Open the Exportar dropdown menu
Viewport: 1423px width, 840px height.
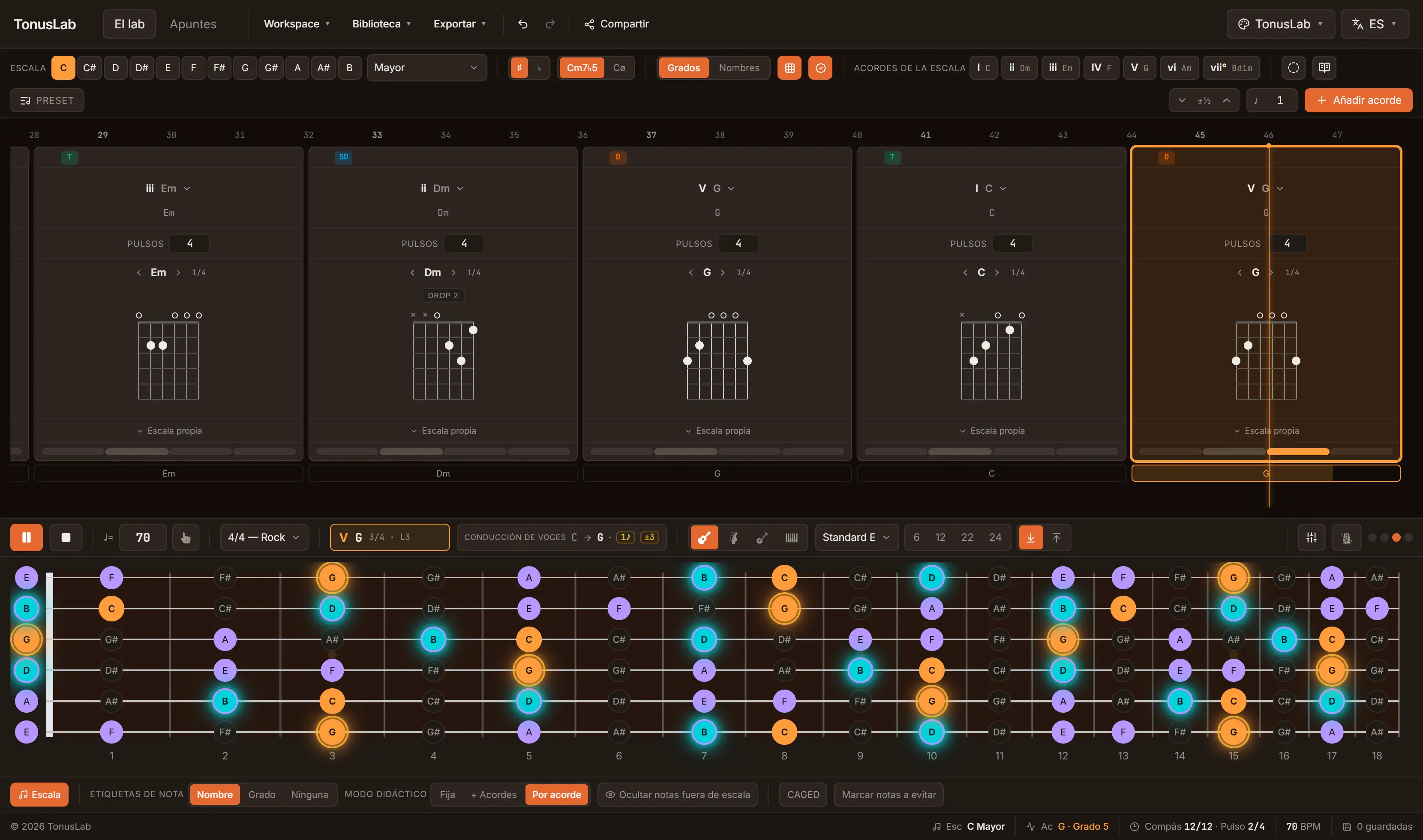(459, 24)
